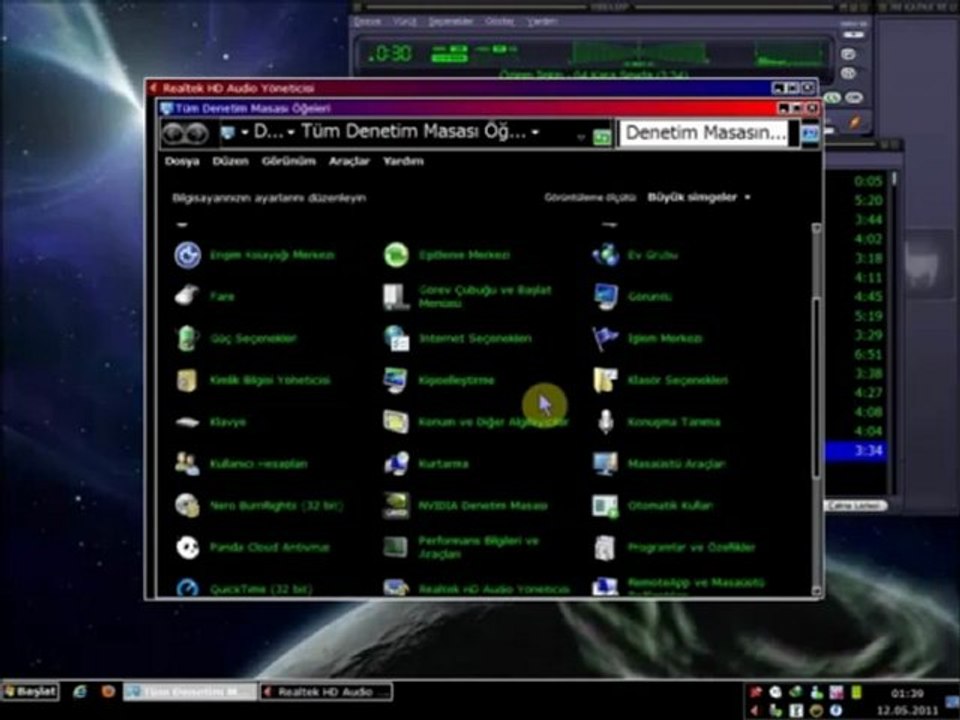The height and width of the screenshot is (720, 960).
Task: Open Konum ve Diğer Algılayıcılar
Action: tap(475, 422)
